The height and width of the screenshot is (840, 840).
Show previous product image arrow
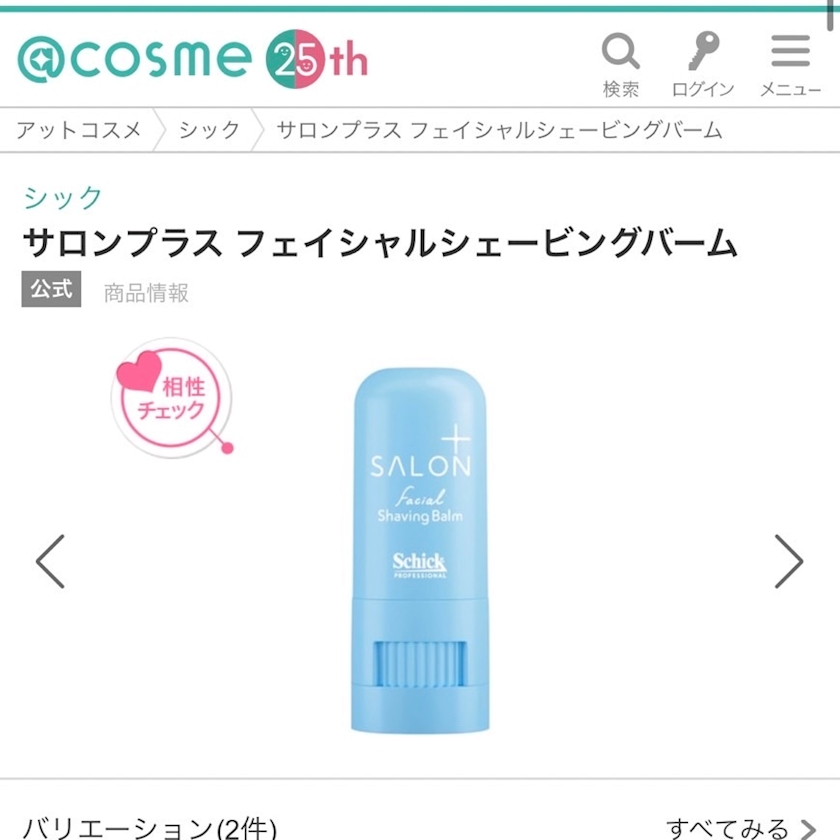[50, 561]
